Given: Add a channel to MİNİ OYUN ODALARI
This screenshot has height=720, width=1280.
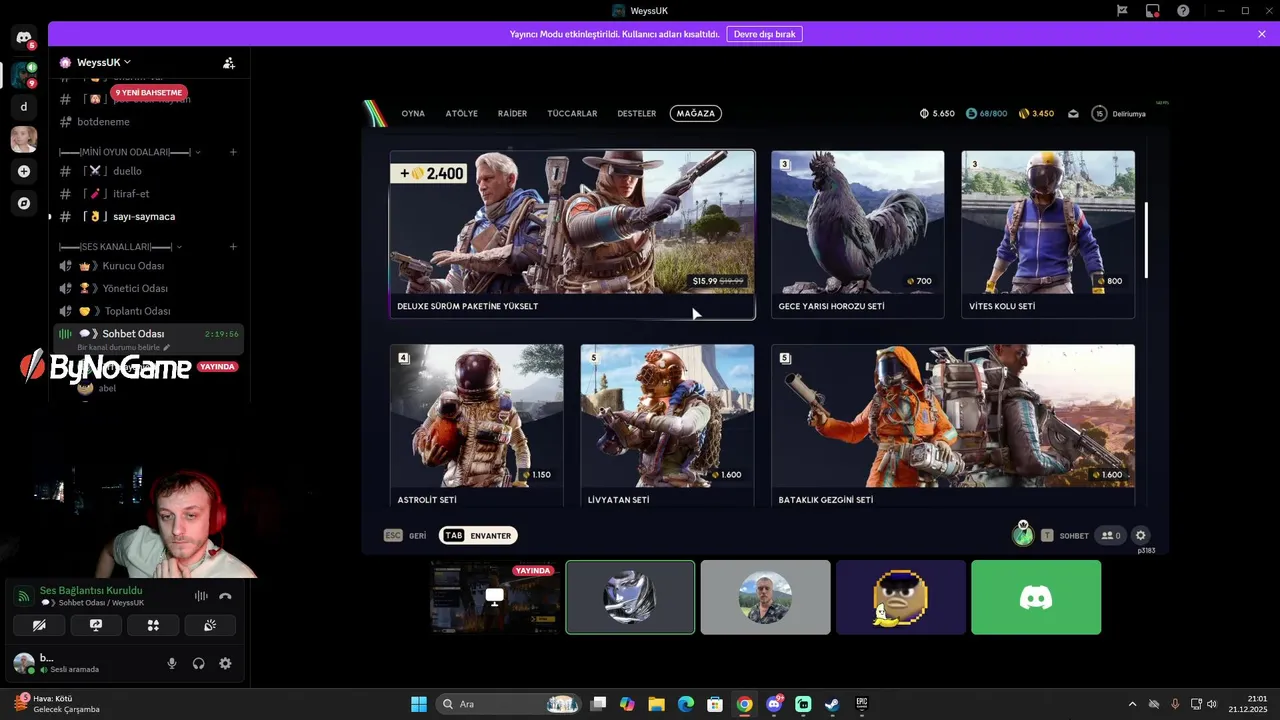Looking at the screenshot, I should 233,152.
